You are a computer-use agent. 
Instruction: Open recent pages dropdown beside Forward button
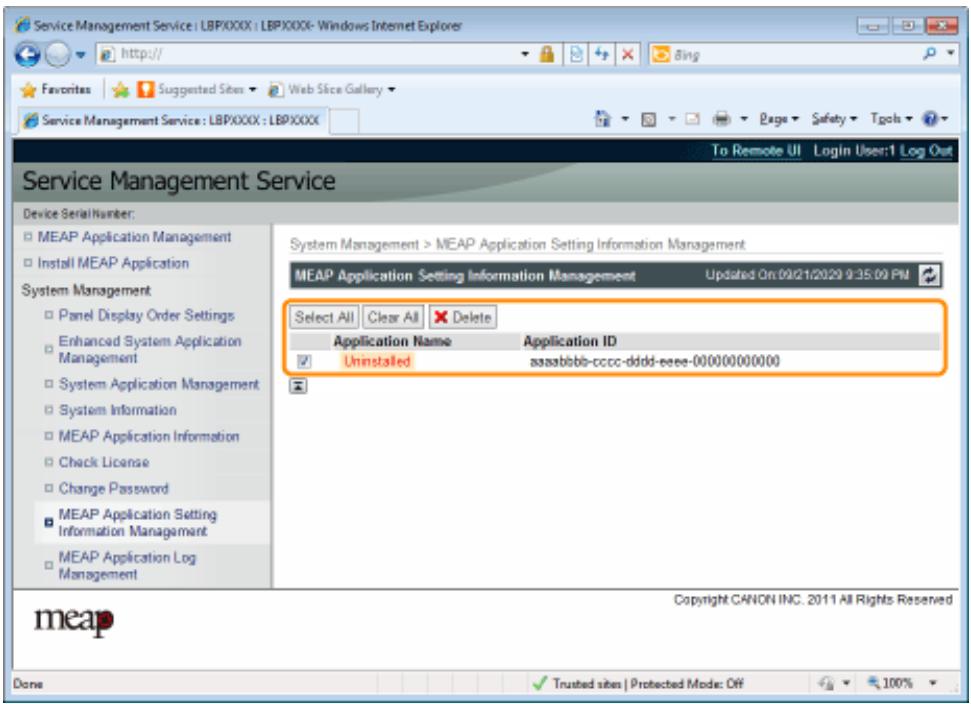click(x=81, y=54)
